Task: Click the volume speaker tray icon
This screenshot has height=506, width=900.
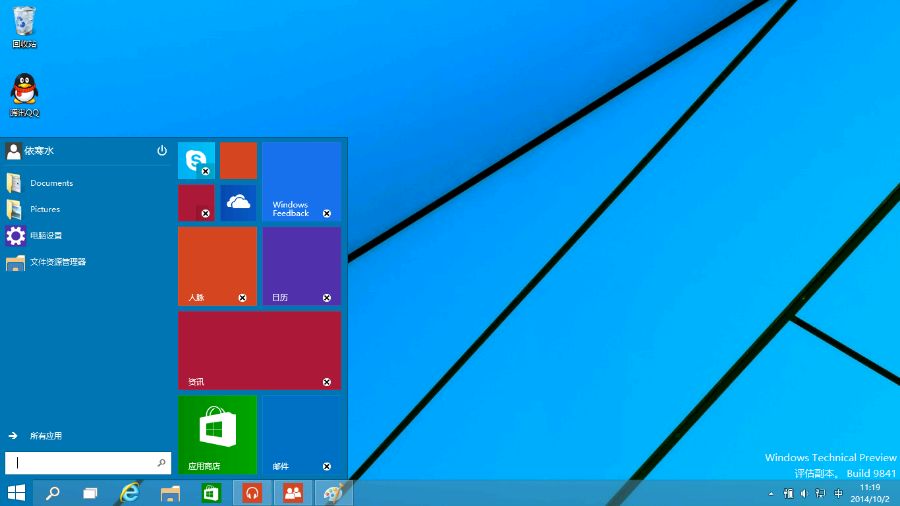Action: 804,493
